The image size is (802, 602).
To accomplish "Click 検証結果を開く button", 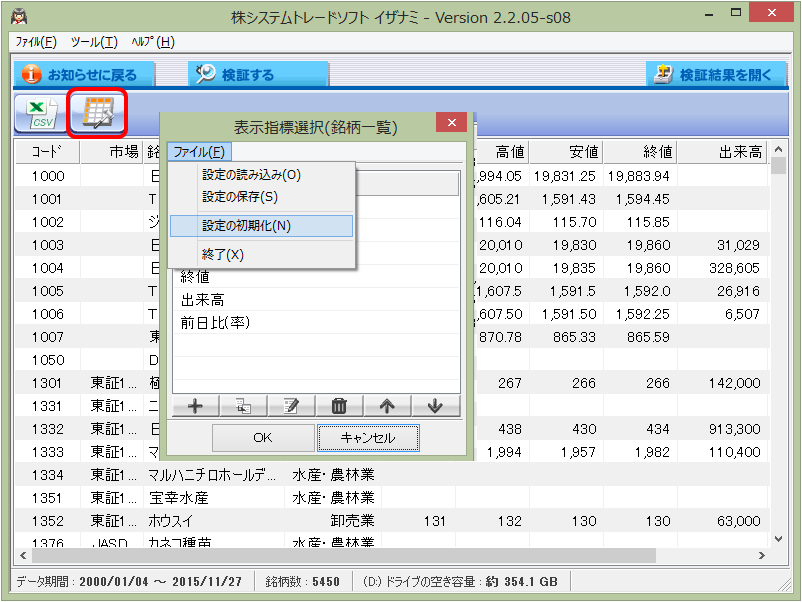I will tap(716, 75).
